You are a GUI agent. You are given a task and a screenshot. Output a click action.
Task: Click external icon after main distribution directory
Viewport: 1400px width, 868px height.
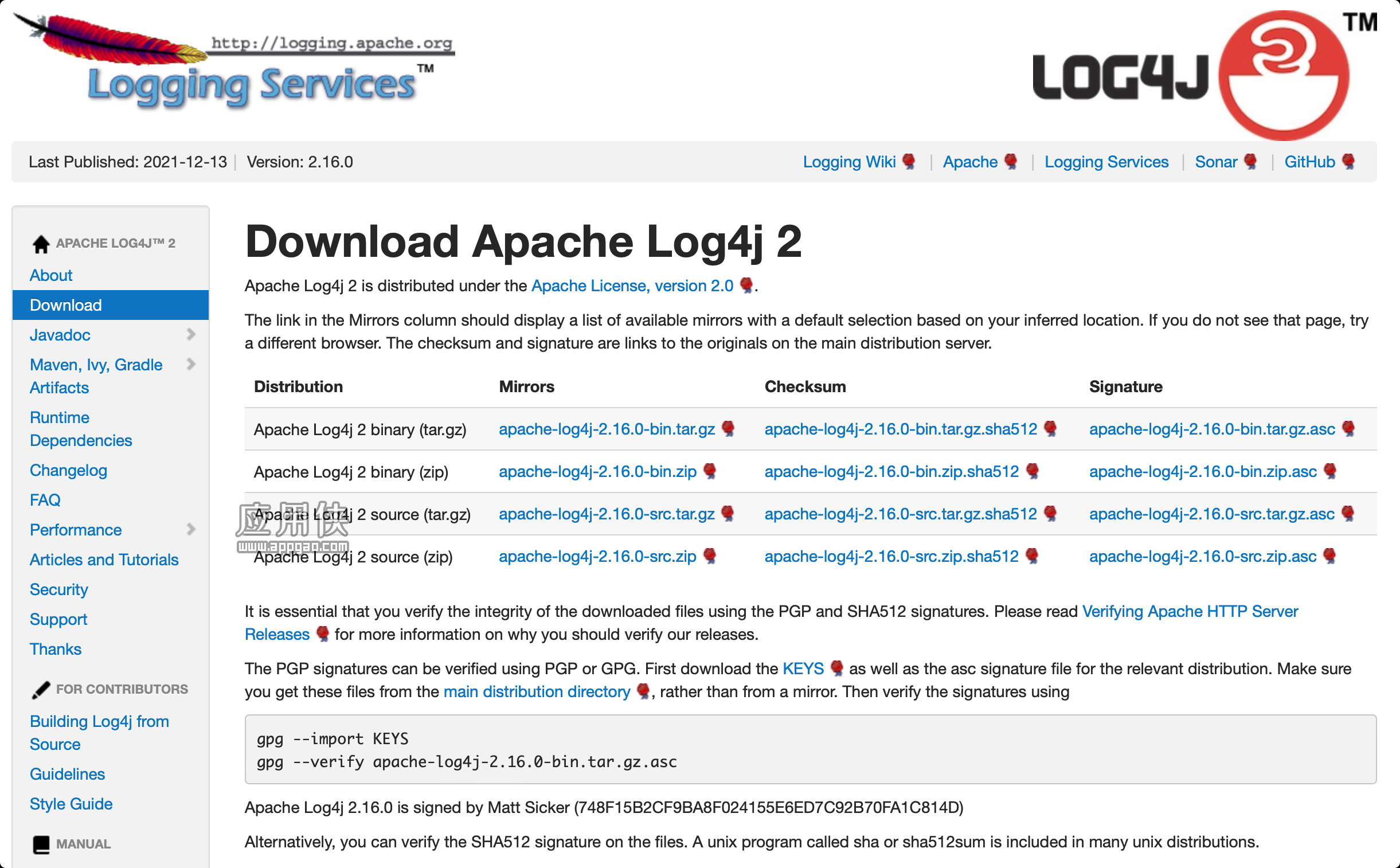pos(643,692)
